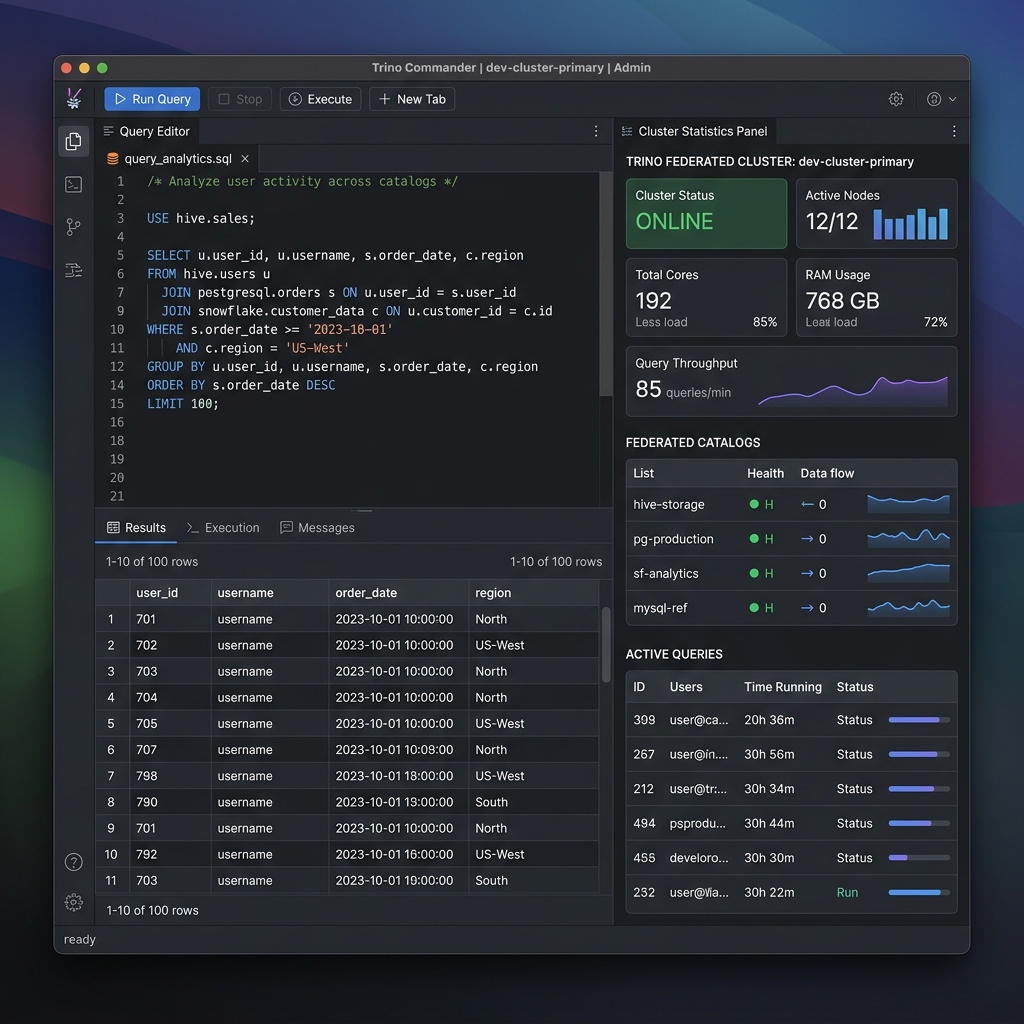Viewport: 1024px width, 1024px height.
Task: Close the query_analytics.sql tab
Action: pyautogui.click(x=245, y=159)
